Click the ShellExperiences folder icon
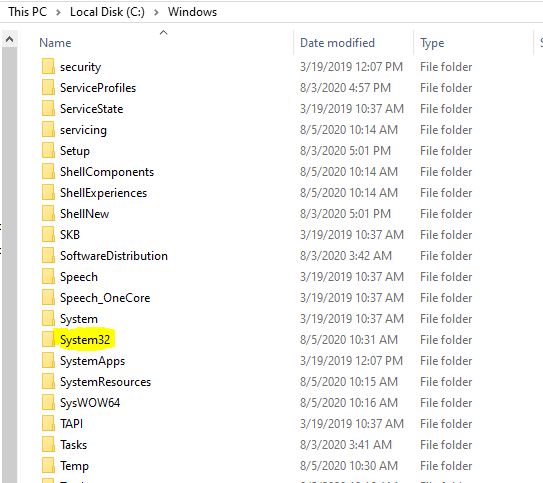This screenshot has width=543, height=483. [48, 193]
